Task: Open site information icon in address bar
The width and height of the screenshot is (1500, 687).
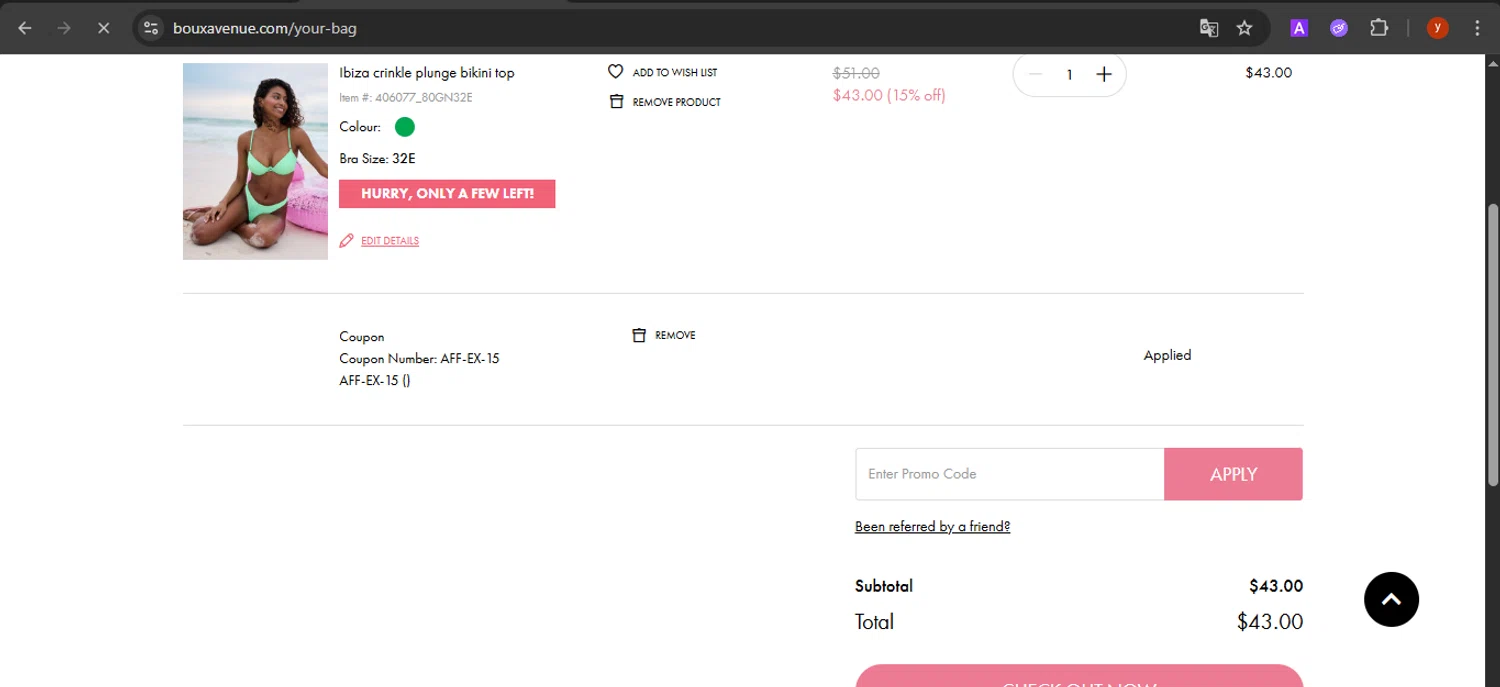Action: point(151,28)
